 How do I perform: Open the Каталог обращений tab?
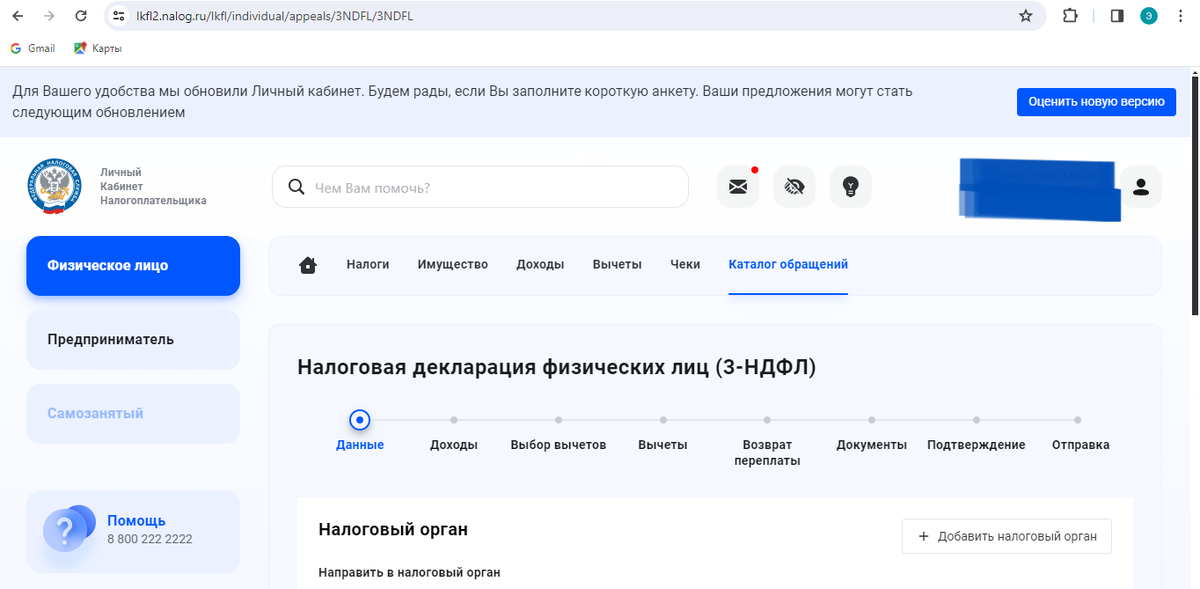point(788,265)
